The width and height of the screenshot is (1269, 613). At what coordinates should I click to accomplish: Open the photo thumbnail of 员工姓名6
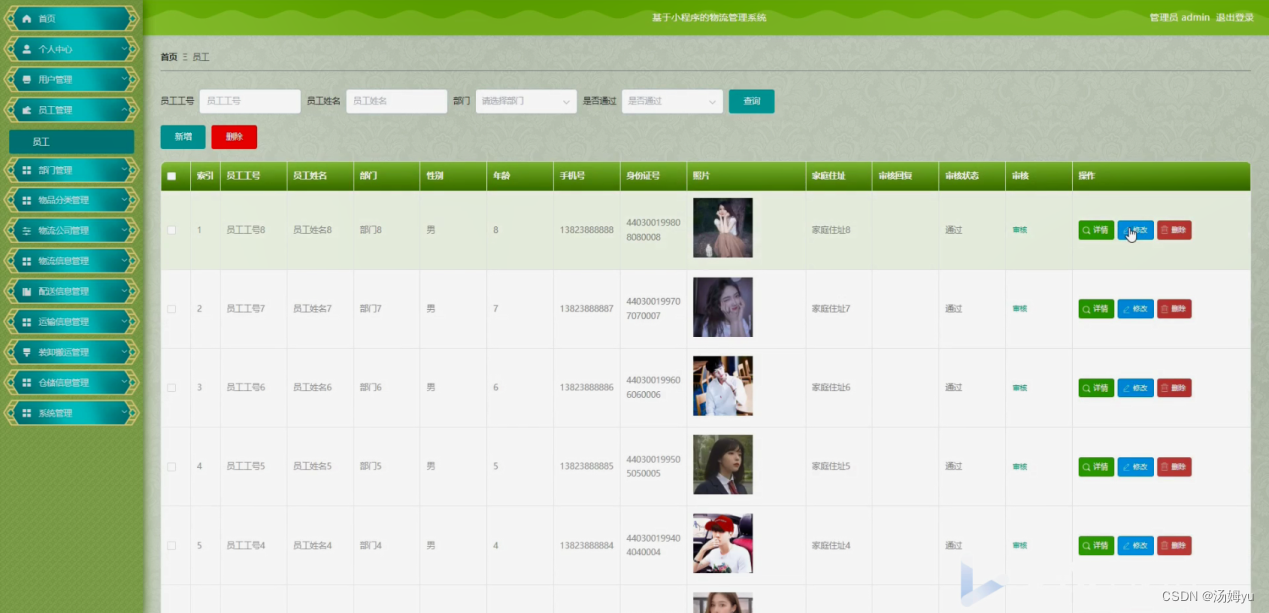[x=723, y=386]
